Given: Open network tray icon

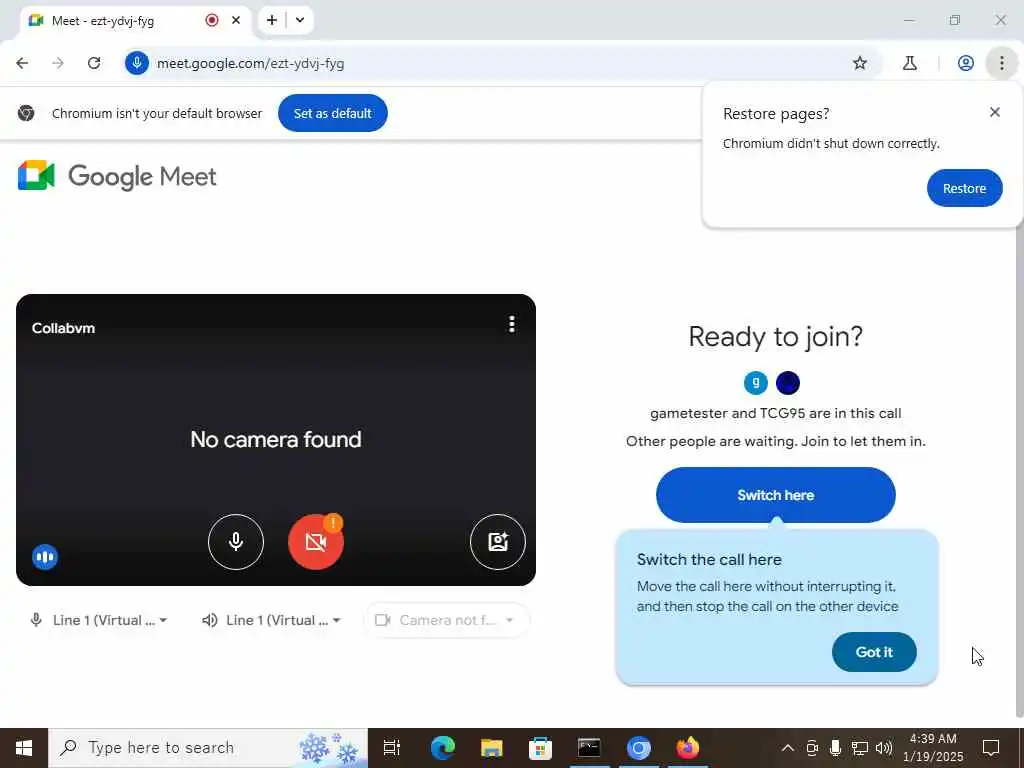Looking at the screenshot, I should (859, 748).
